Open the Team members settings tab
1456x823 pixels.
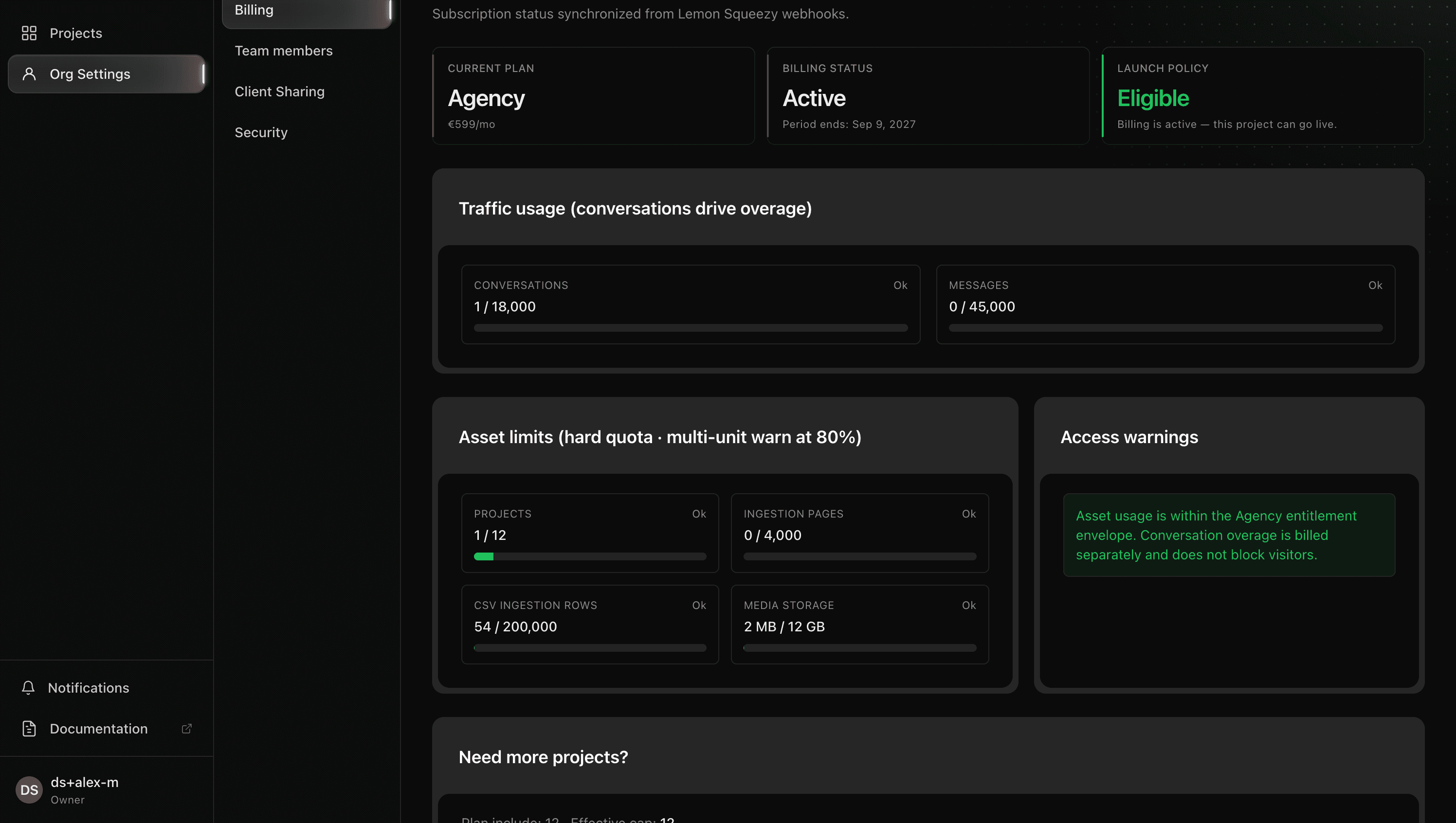[307, 51]
